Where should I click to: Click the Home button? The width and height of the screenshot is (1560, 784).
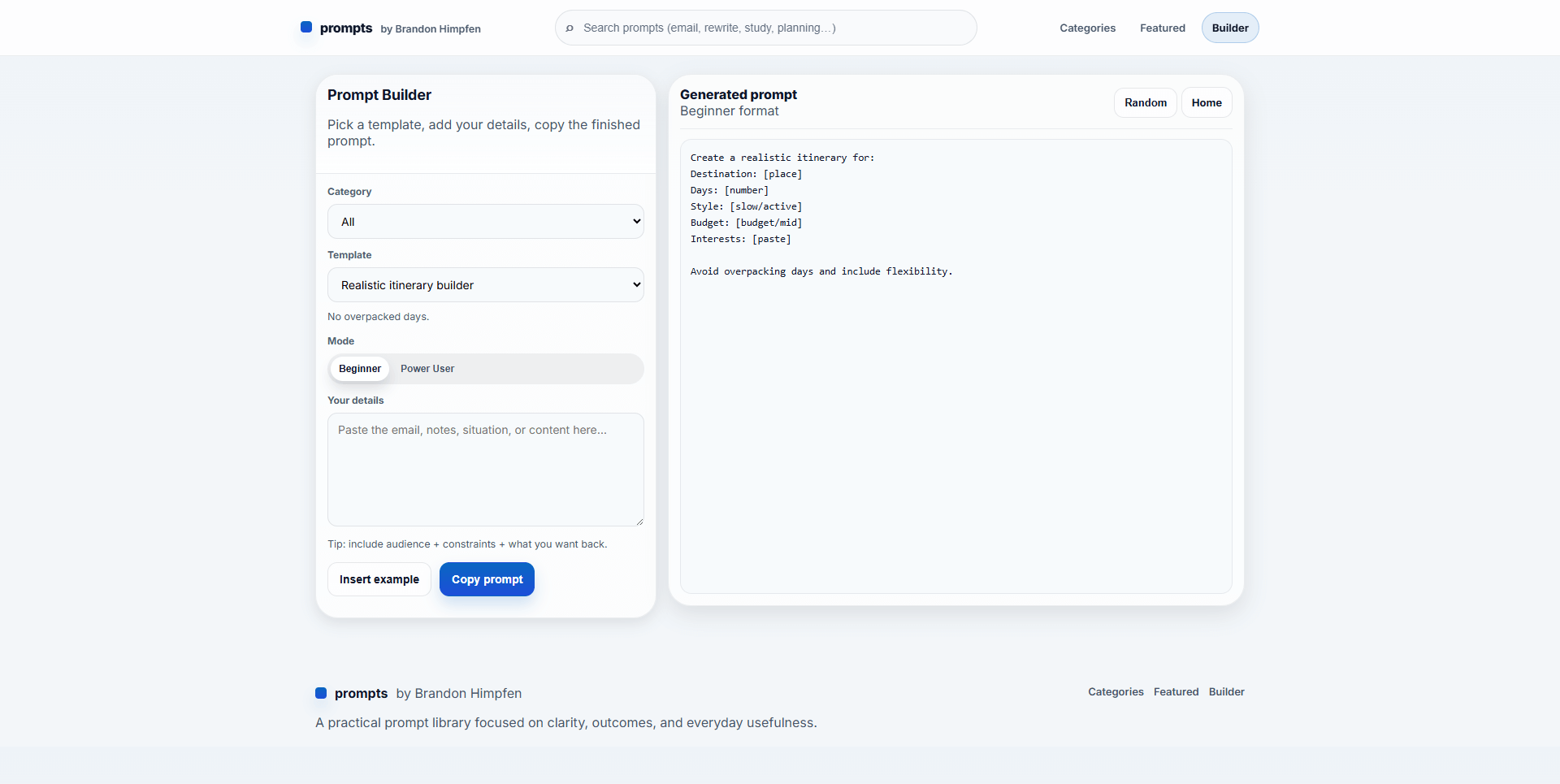[x=1206, y=102]
